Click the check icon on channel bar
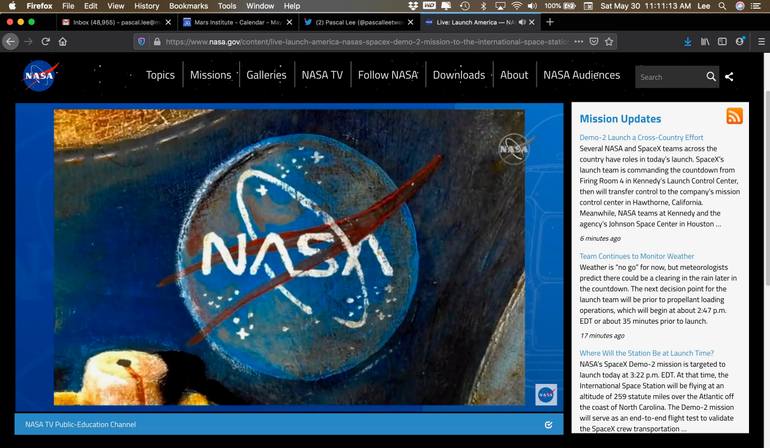This screenshot has width=770, height=448. (x=549, y=425)
